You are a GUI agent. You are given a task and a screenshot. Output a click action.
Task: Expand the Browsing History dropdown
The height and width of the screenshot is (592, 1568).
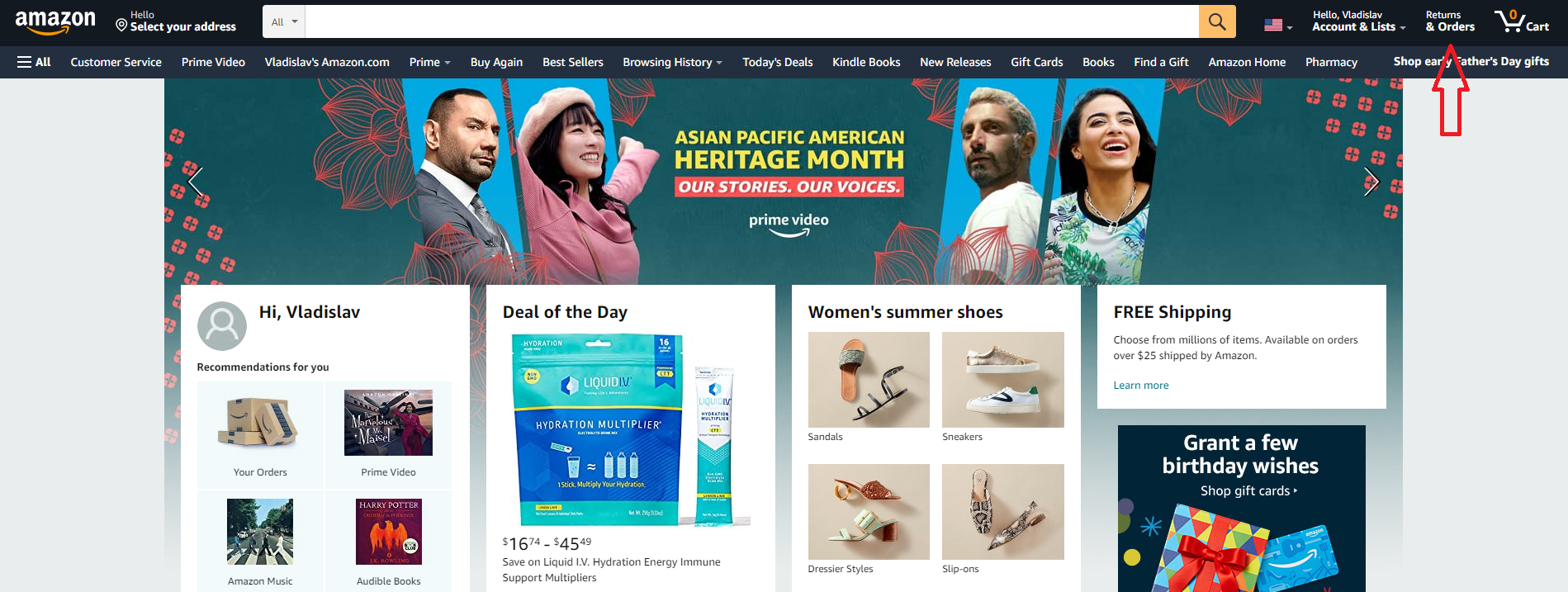tap(672, 62)
